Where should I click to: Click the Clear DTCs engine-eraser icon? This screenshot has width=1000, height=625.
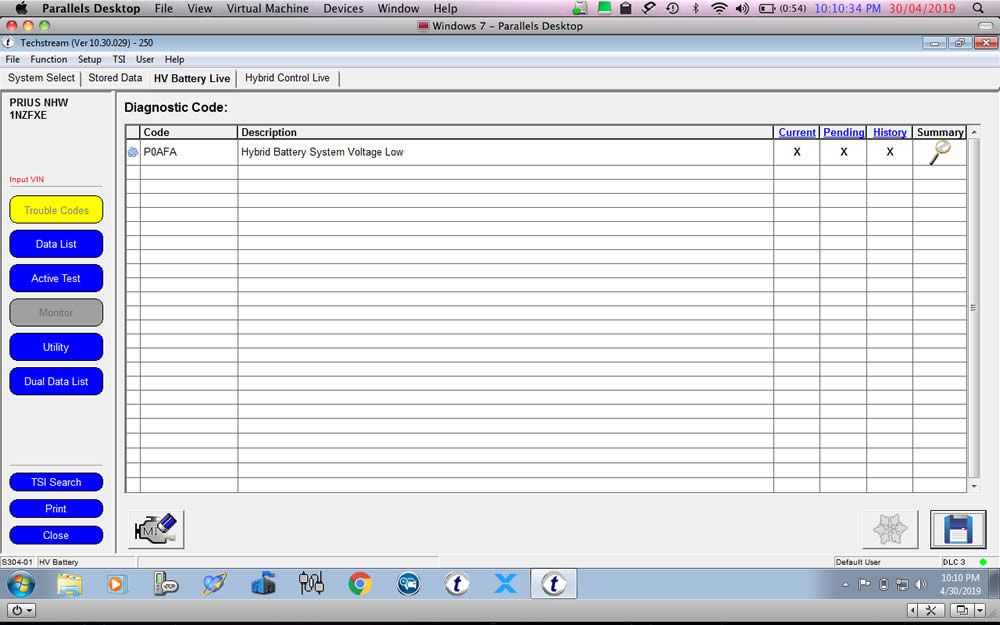click(x=156, y=529)
